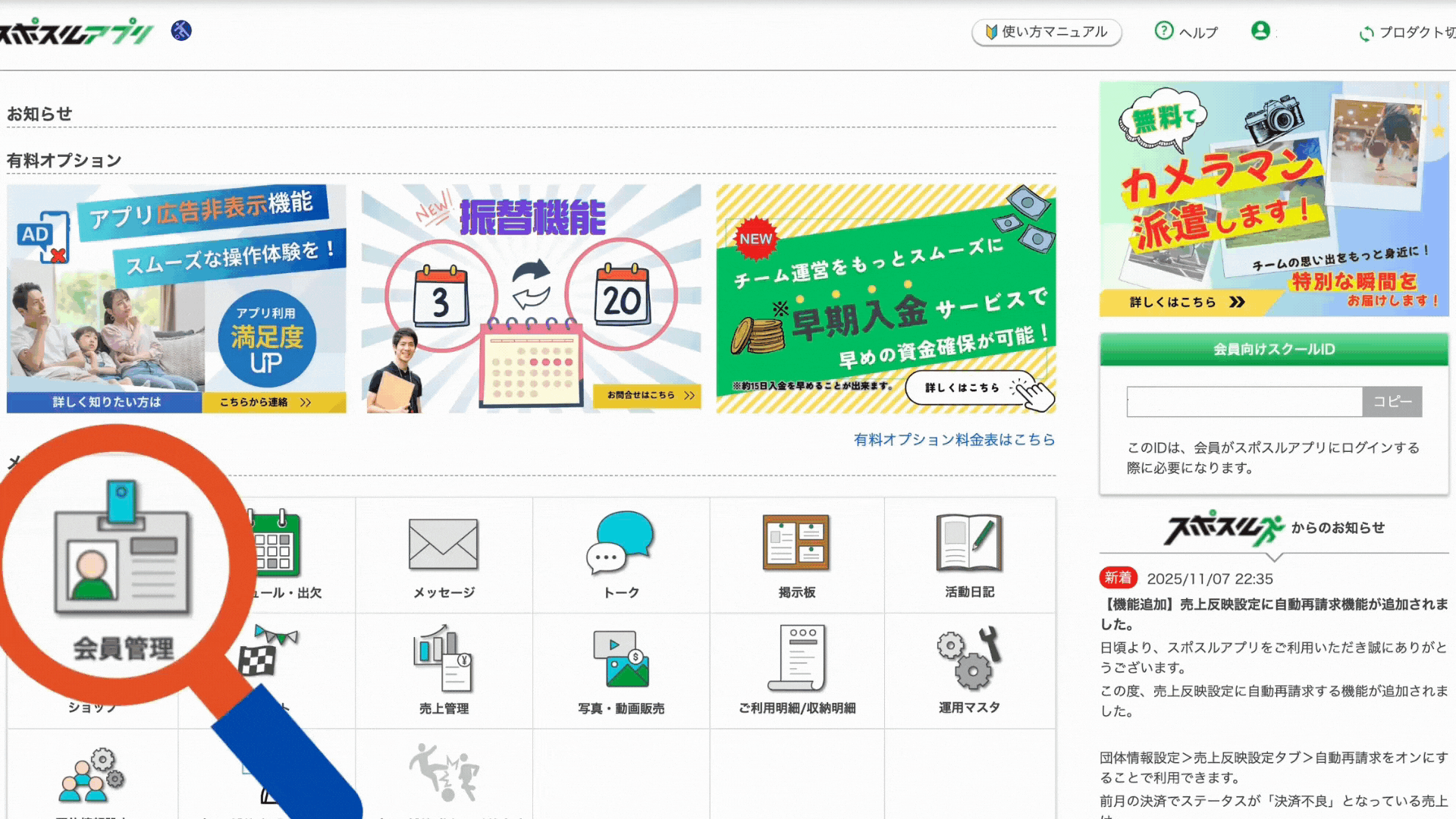Click the 会員向けスクールID input field
Viewport: 1456px width, 819px height.
click(1244, 402)
